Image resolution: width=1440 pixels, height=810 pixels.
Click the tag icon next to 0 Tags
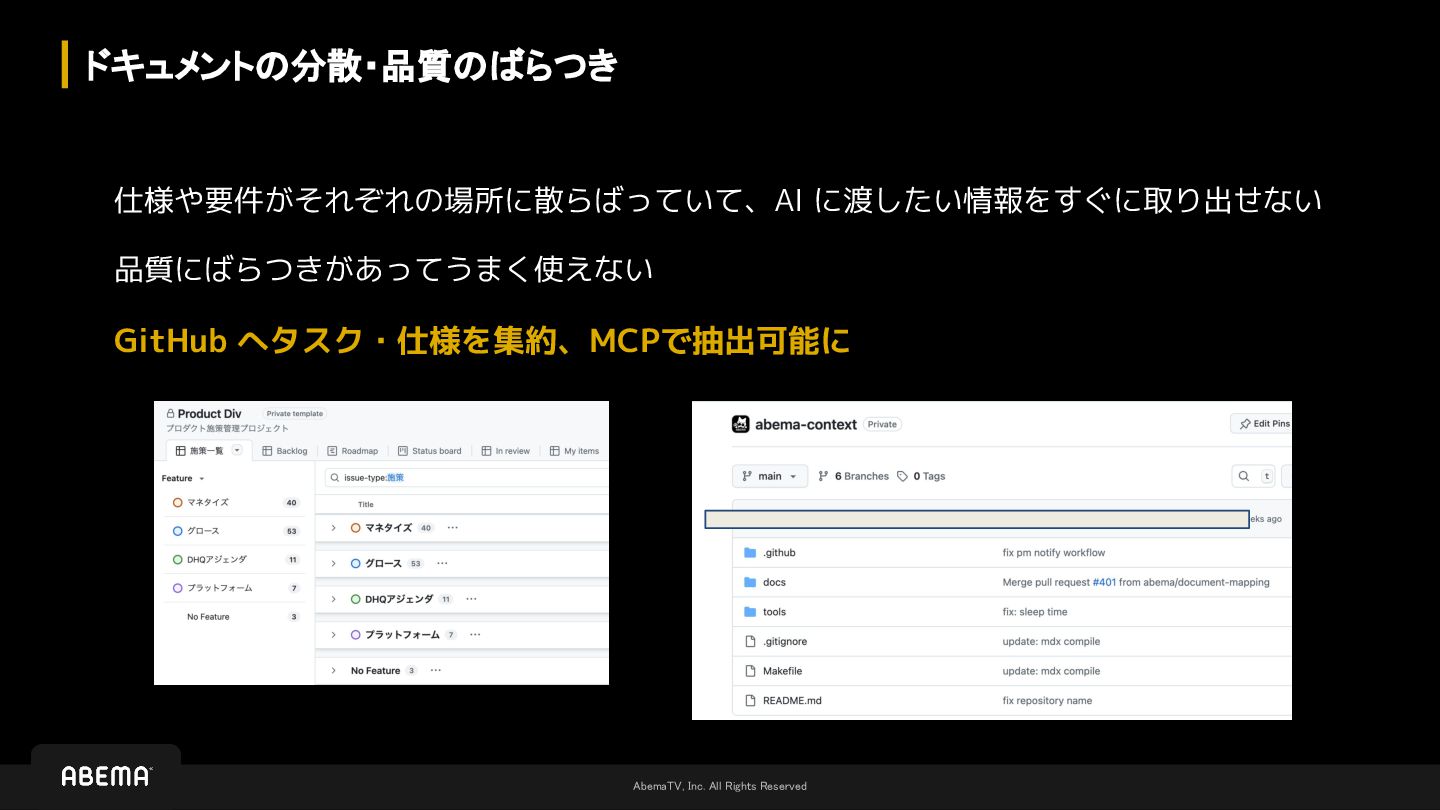coord(902,476)
